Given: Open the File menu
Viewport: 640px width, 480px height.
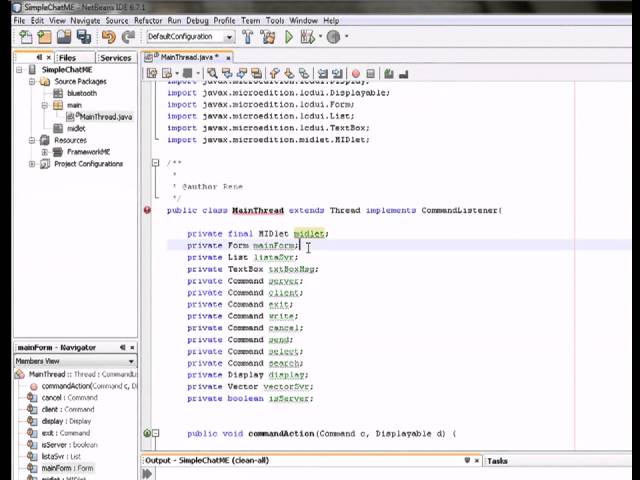Looking at the screenshot, I should coord(19,20).
